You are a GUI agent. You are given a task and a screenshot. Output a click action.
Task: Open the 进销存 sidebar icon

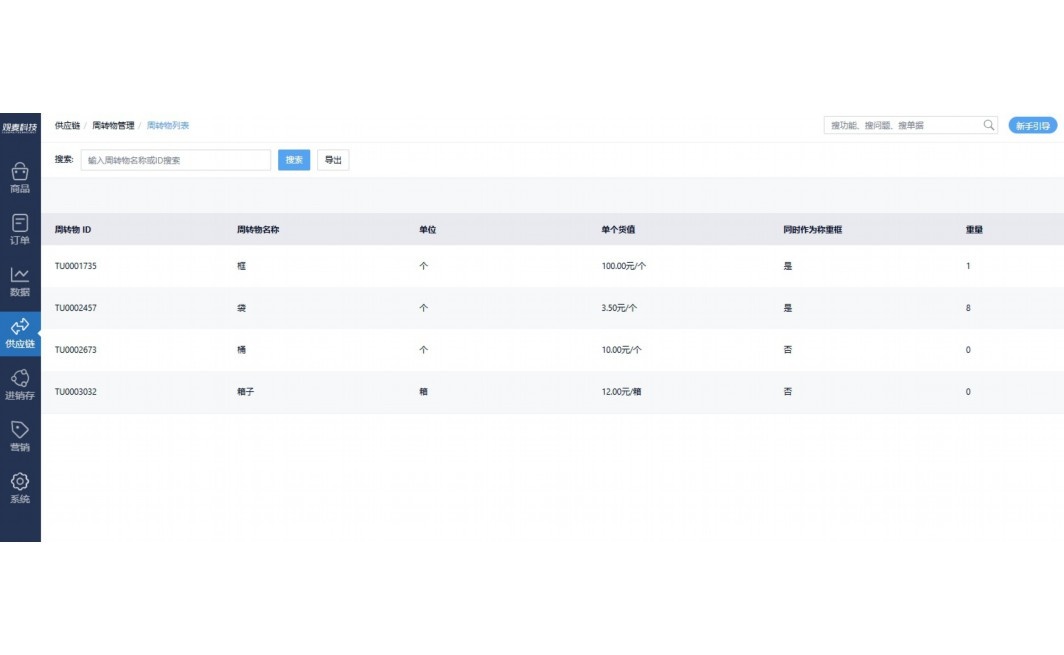point(20,385)
